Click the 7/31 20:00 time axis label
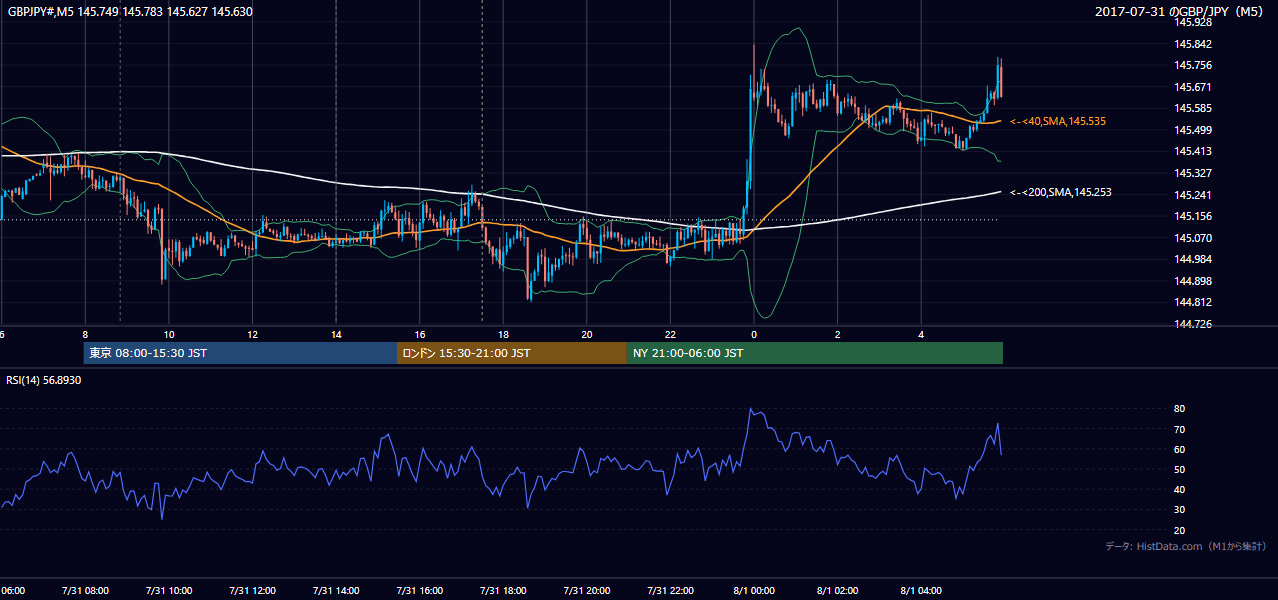Image resolution: width=1278 pixels, height=600 pixels. 587,591
